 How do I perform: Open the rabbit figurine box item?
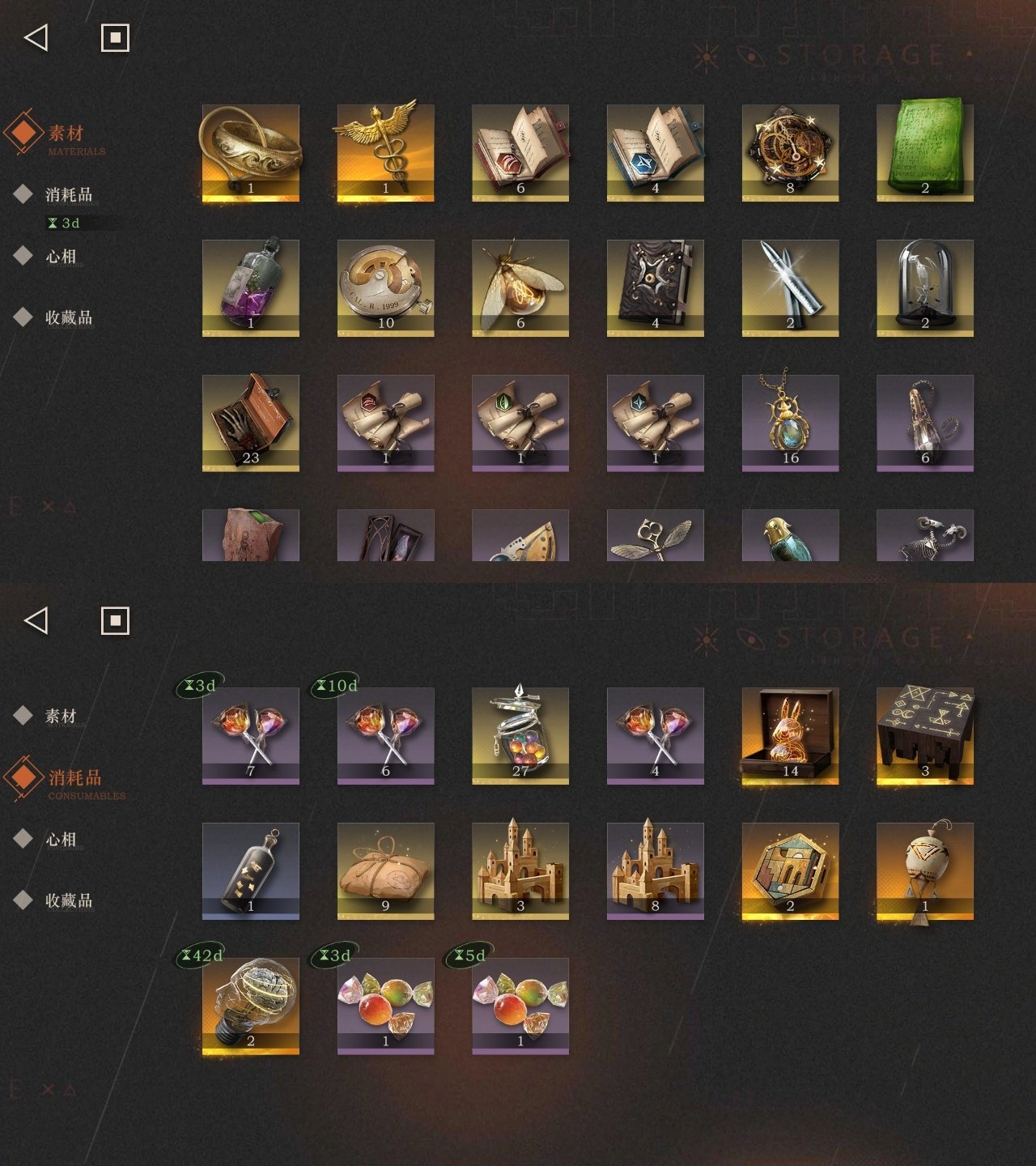pos(791,736)
